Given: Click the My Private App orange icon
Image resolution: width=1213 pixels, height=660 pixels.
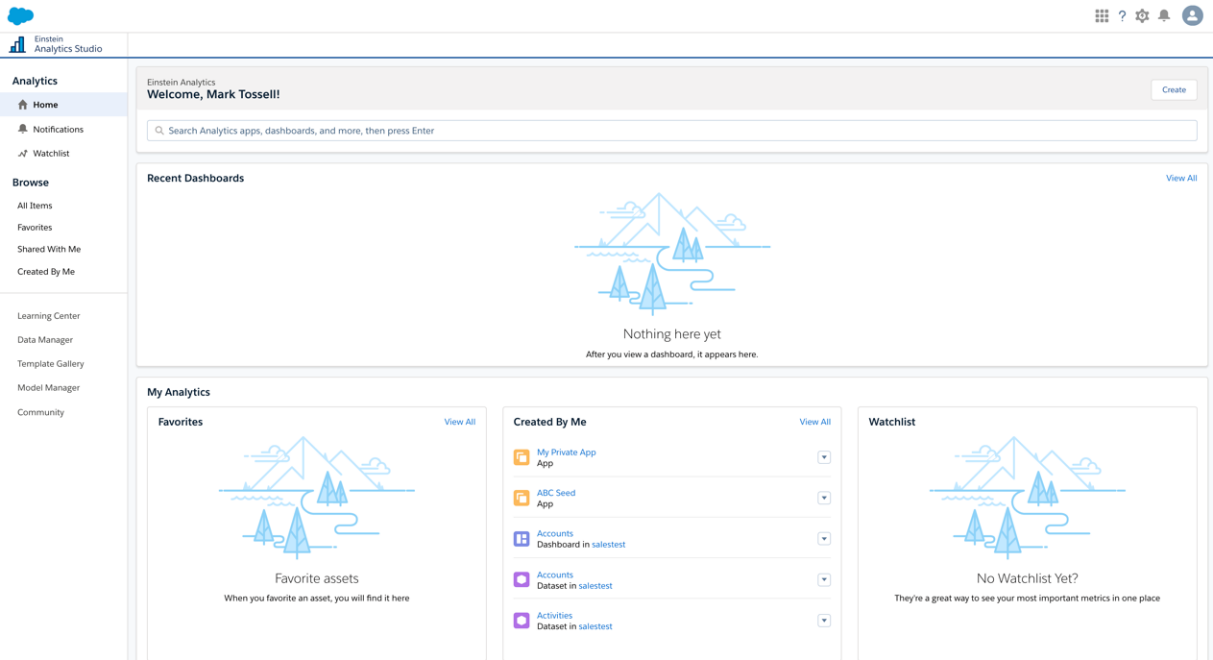Looking at the screenshot, I should [521, 457].
